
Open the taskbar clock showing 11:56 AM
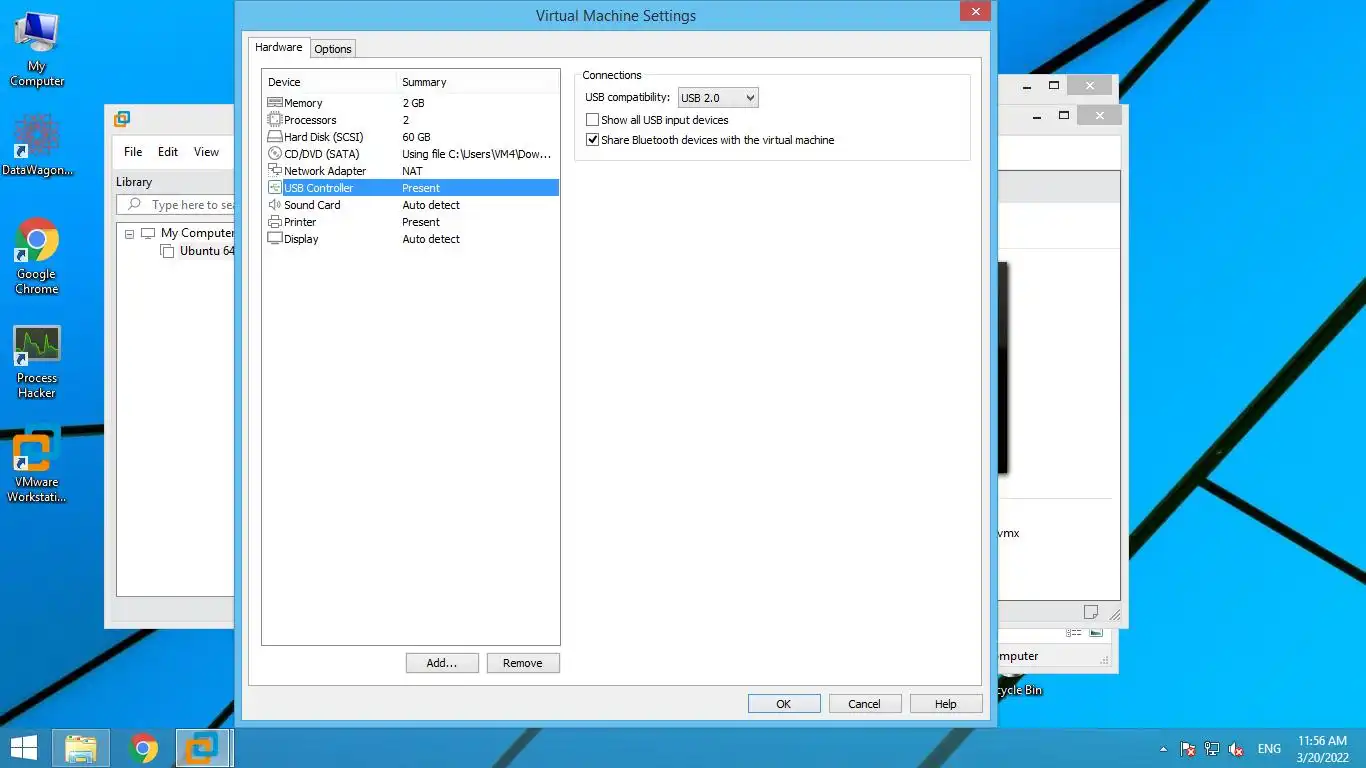(x=1322, y=749)
